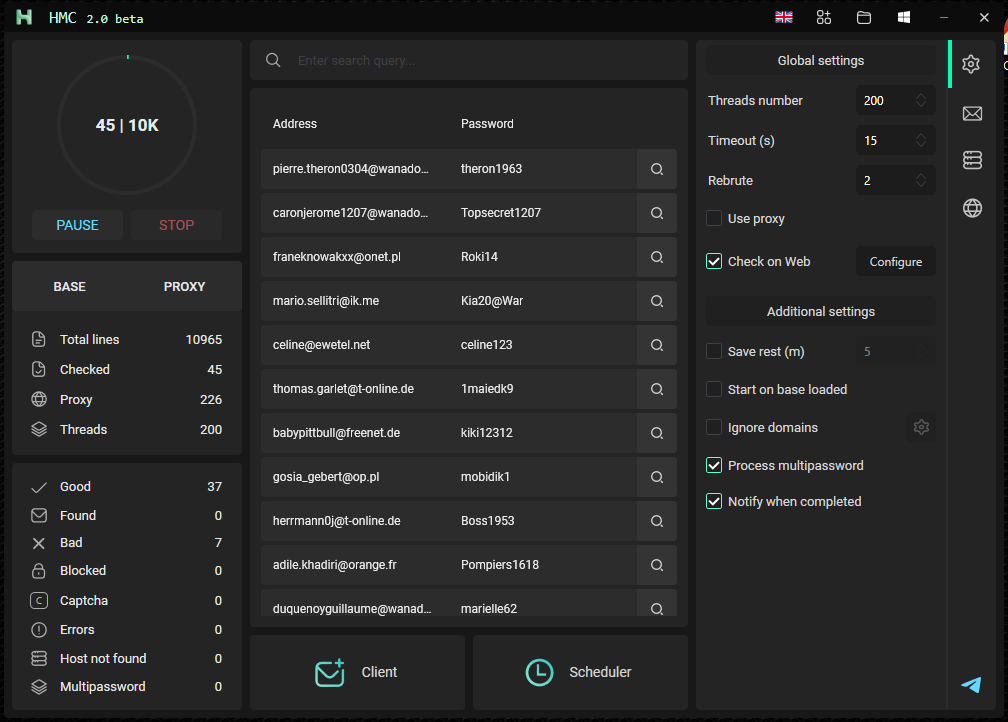Enable the Use proxy checkbox
The height and width of the screenshot is (722, 1008).
tap(714, 219)
